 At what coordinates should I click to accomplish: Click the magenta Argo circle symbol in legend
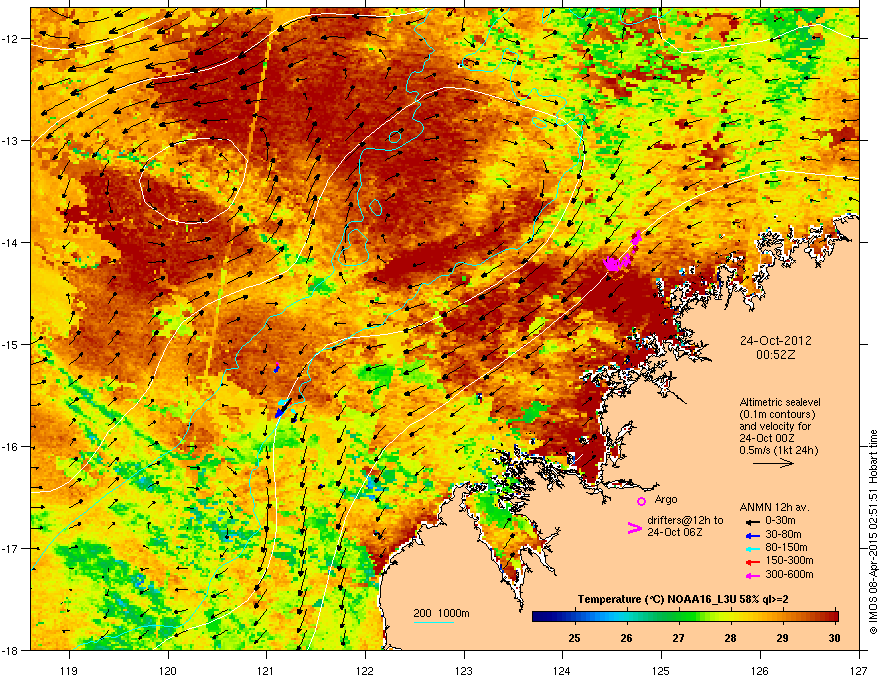[x=641, y=501]
